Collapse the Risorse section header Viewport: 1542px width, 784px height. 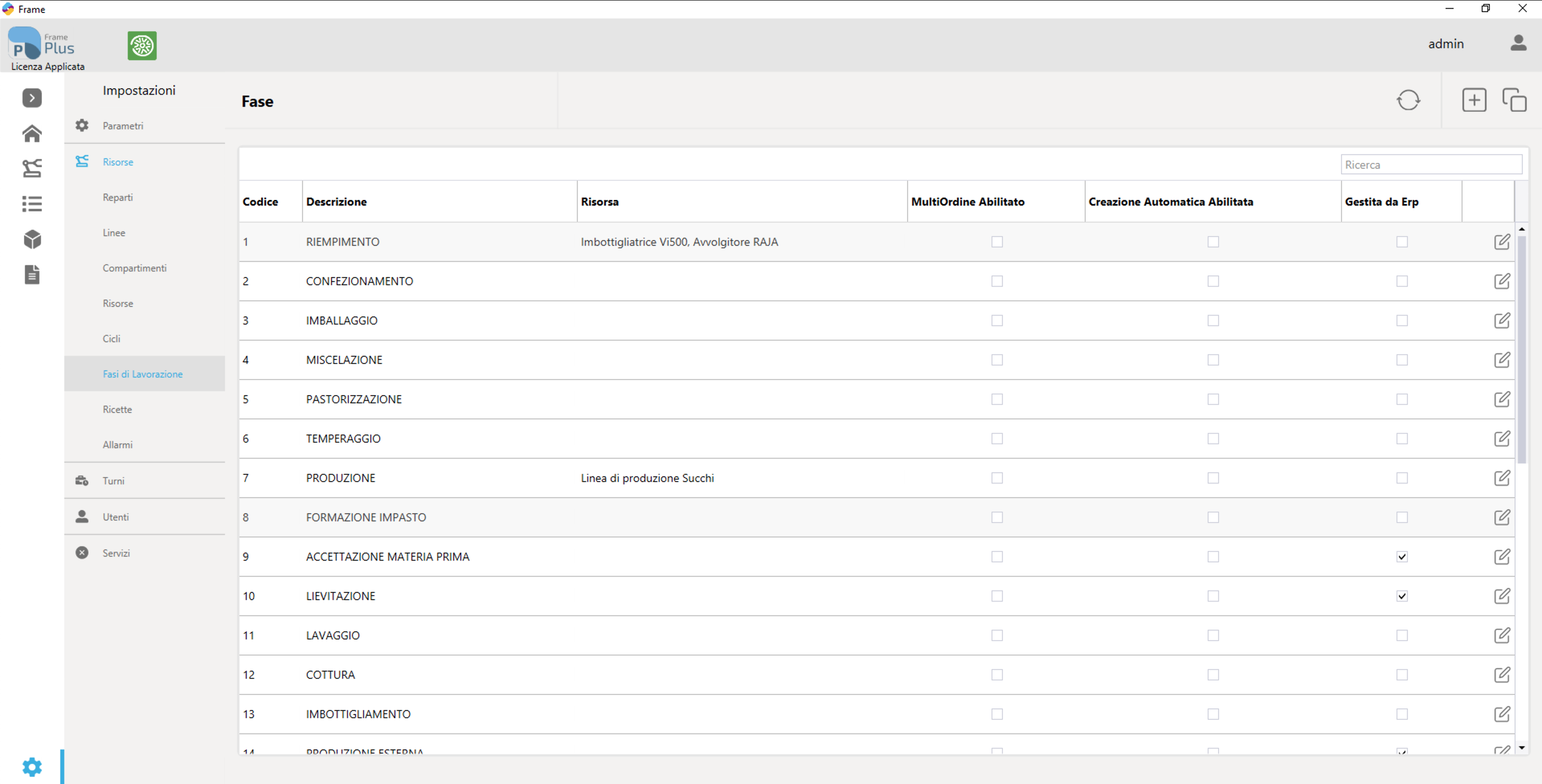point(145,161)
